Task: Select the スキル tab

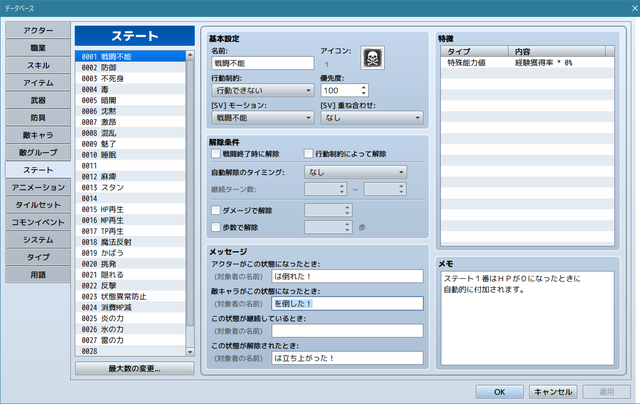Action: point(38,65)
